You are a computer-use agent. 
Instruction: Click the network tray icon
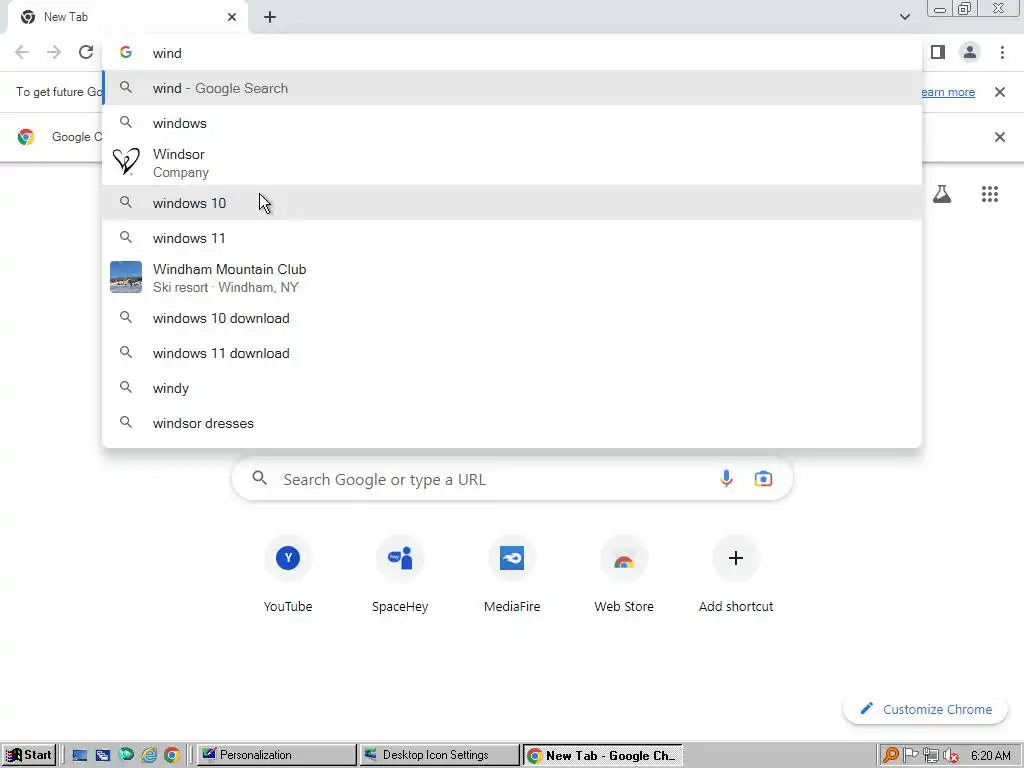(931, 756)
